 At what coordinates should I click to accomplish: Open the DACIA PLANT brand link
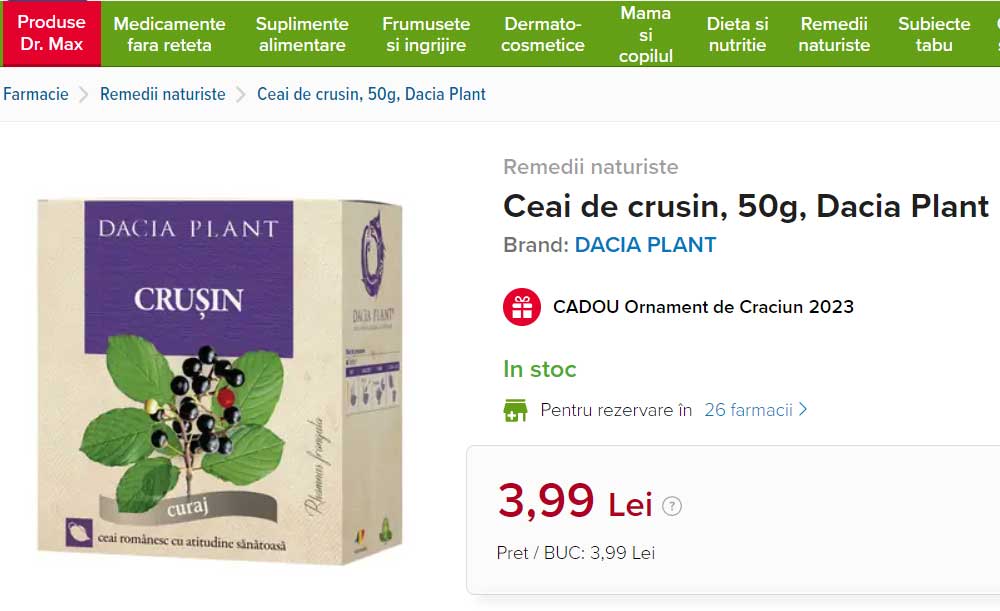point(645,245)
